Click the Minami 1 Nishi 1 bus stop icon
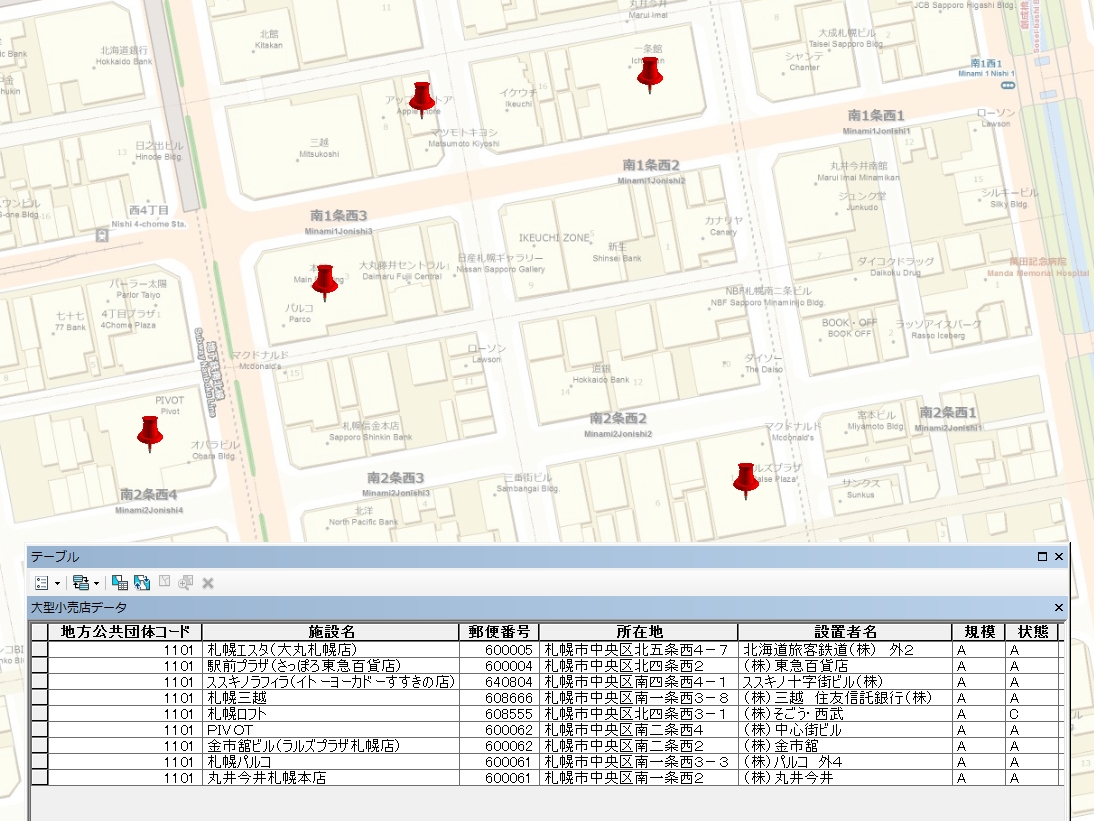This screenshot has height=821, width=1094. coord(1007,86)
